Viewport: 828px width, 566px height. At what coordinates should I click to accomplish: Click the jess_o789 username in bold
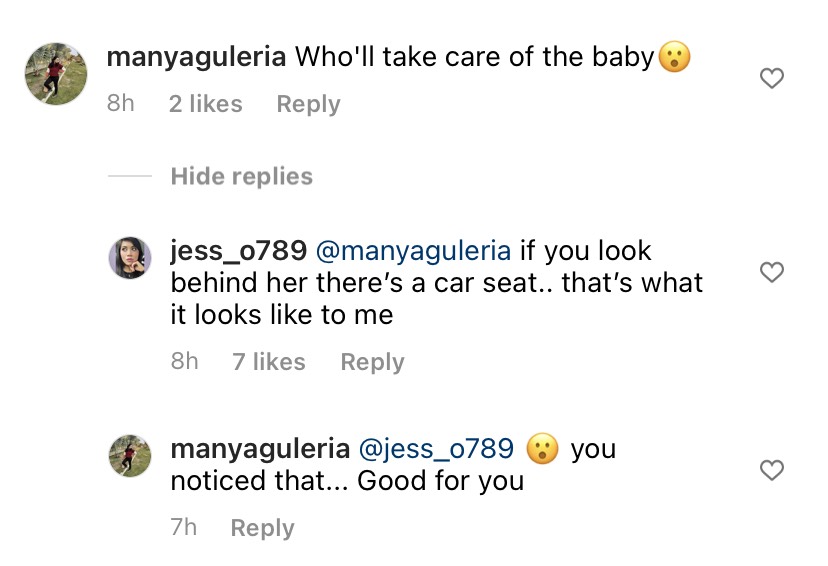tap(238, 250)
